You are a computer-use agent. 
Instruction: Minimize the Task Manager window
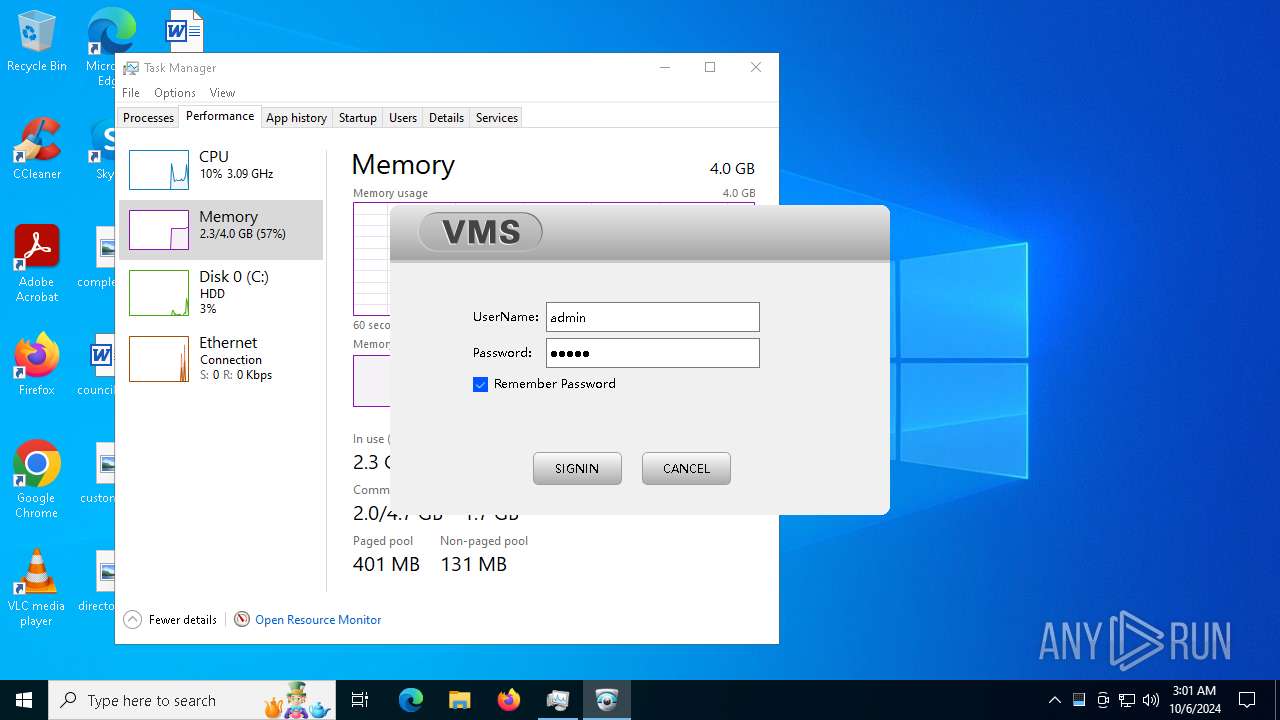click(x=666, y=67)
